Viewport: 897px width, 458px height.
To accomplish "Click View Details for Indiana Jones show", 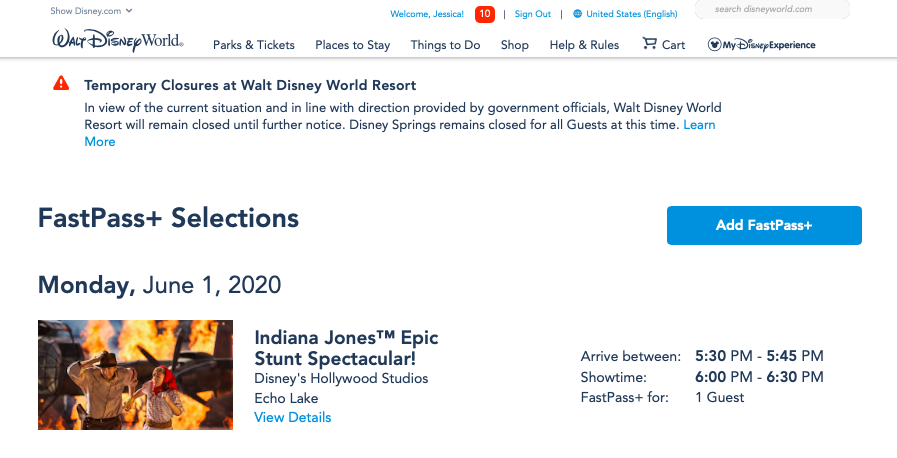I will point(292,417).
